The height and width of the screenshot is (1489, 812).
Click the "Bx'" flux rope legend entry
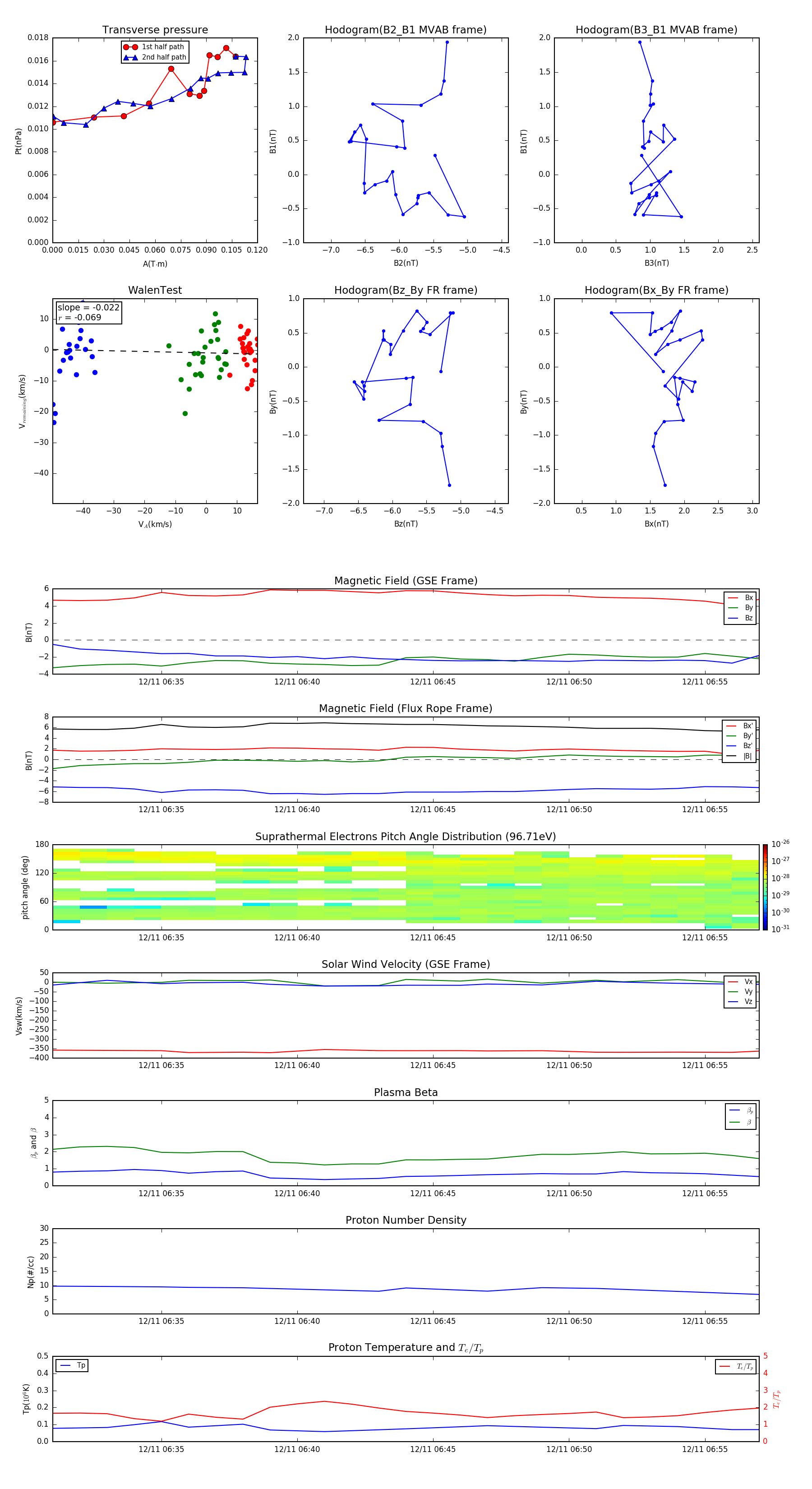click(x=739, y=726)
